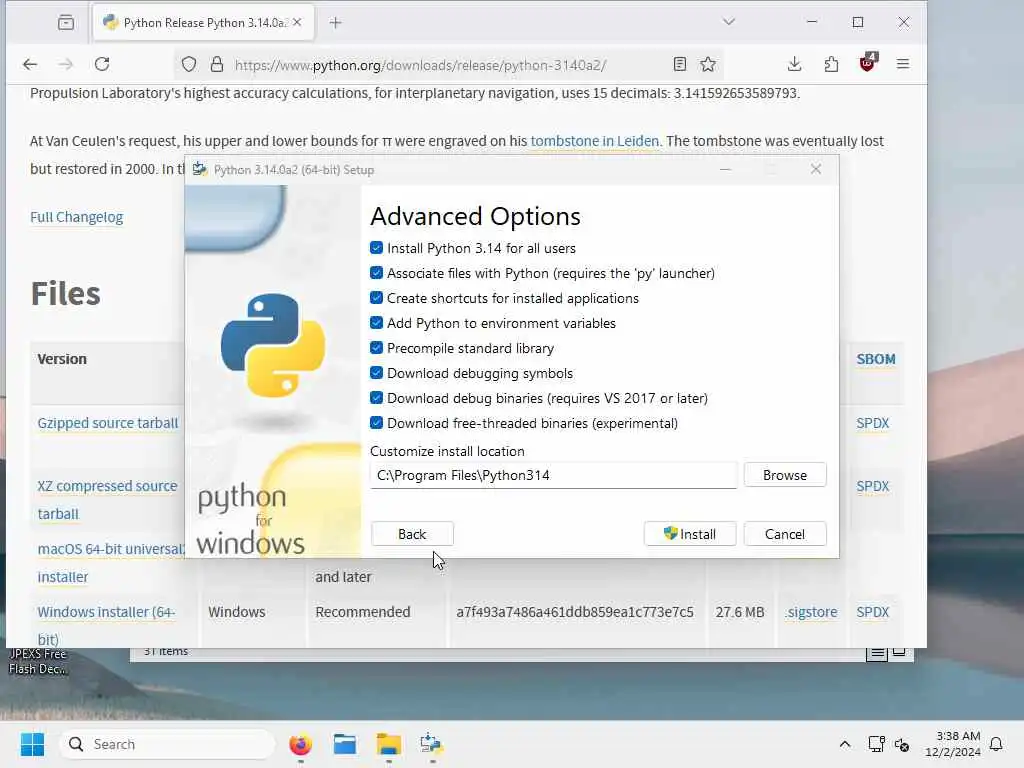Close the Python Setup dialog
Screen dimensions: 1024x768
(x=816, y=169)
